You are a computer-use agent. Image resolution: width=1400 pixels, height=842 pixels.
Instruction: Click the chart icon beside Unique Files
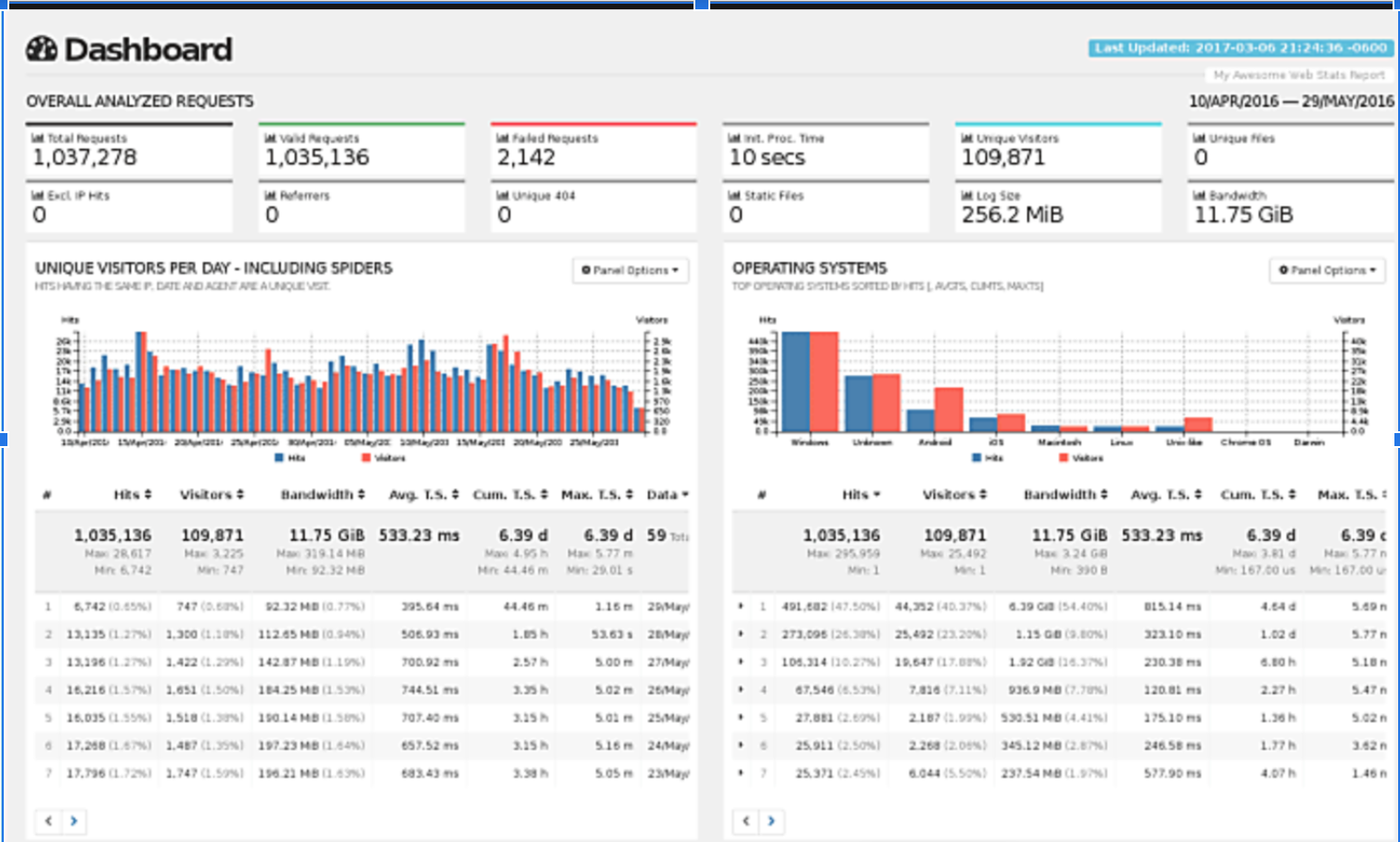tap(1199, 138)
